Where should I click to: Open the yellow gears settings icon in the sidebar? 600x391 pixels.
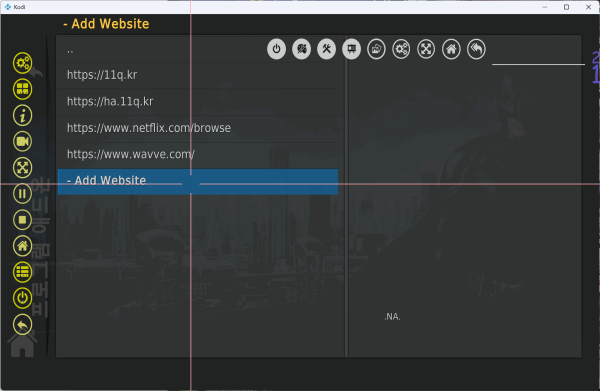pos(23,63)
